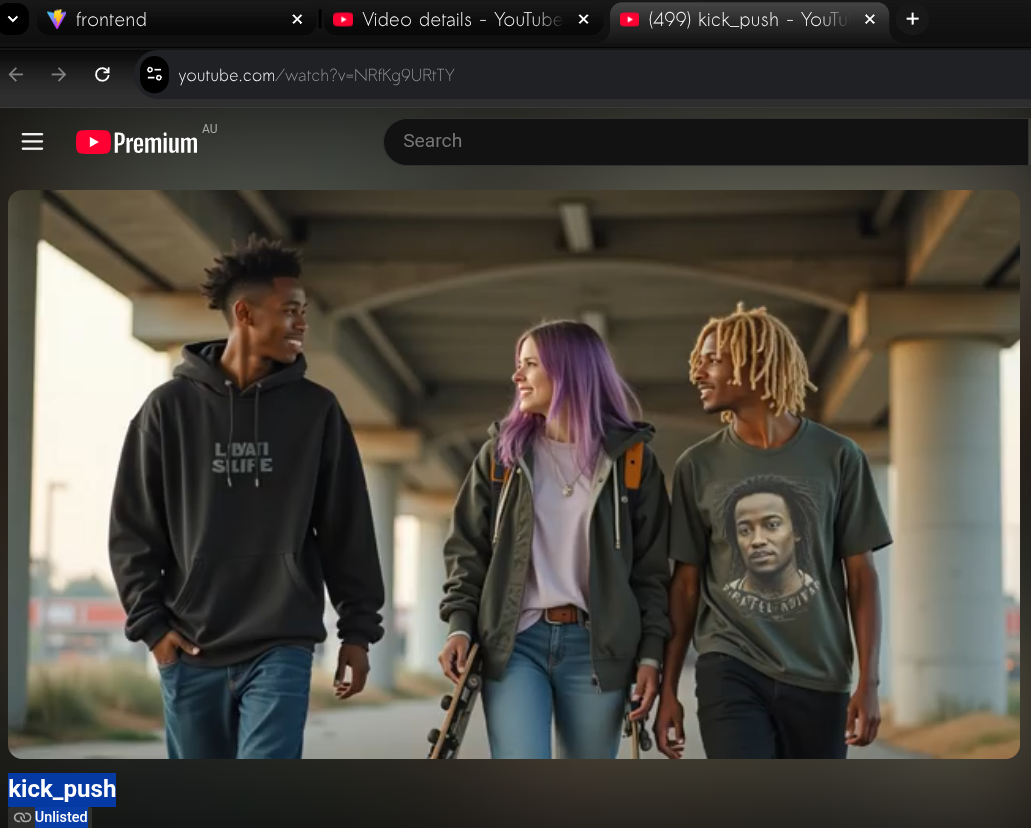
Task: Click the video player to pause
Action: click(514, 474)
